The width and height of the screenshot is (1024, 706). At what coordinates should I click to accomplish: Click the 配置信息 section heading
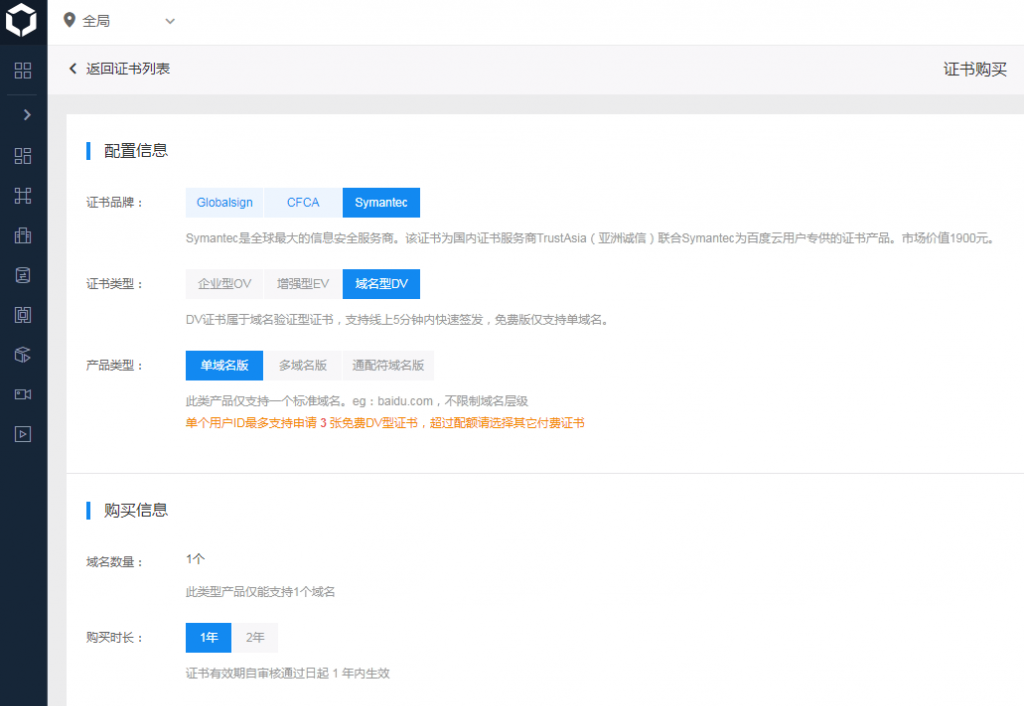(136, 151)
